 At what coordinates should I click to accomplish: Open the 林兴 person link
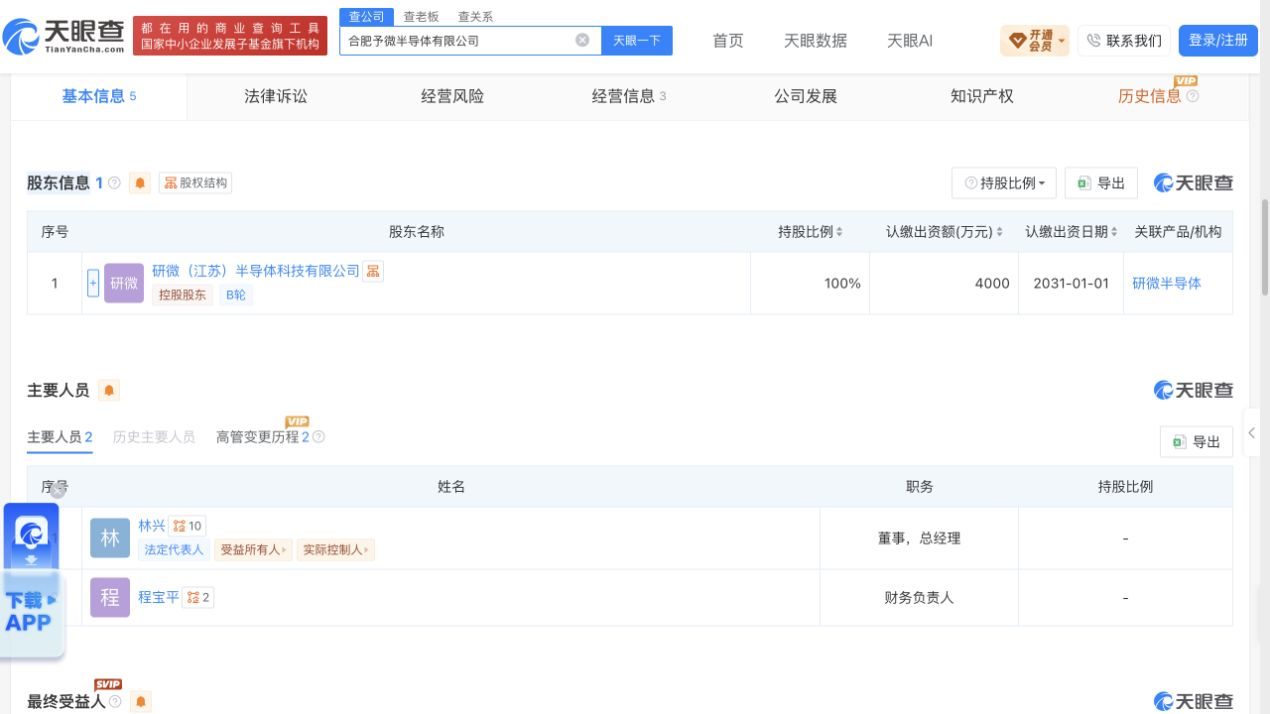point(152,526)
